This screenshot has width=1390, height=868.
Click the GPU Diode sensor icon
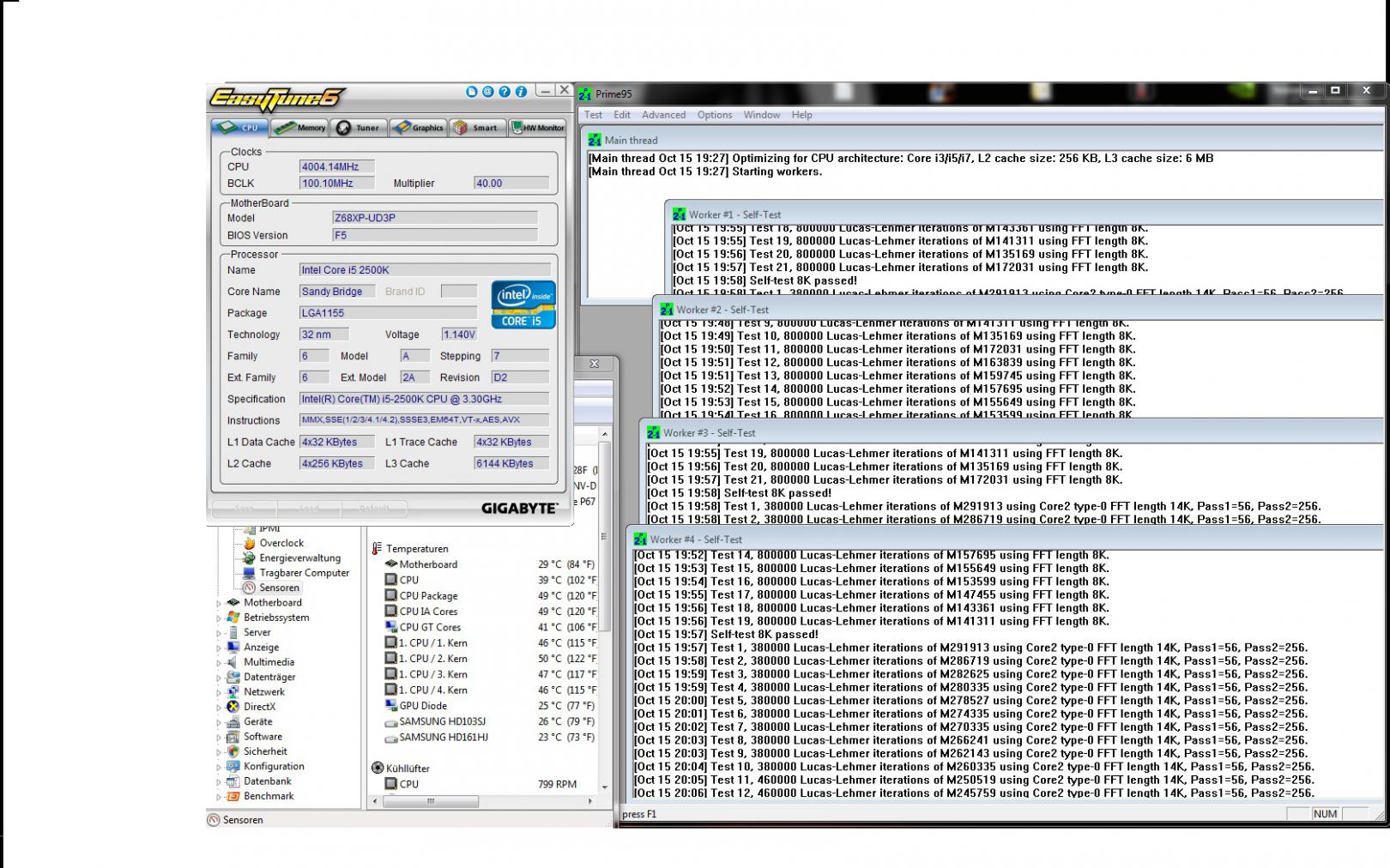(391, 706)
